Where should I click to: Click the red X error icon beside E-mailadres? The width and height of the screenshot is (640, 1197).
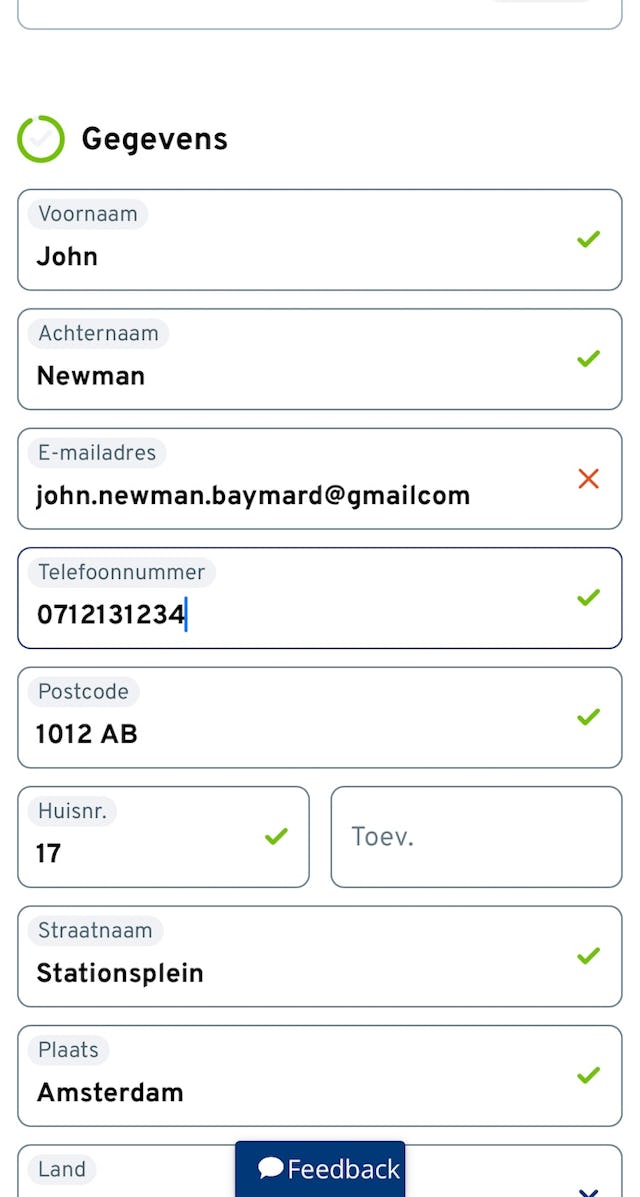[588, 478]
